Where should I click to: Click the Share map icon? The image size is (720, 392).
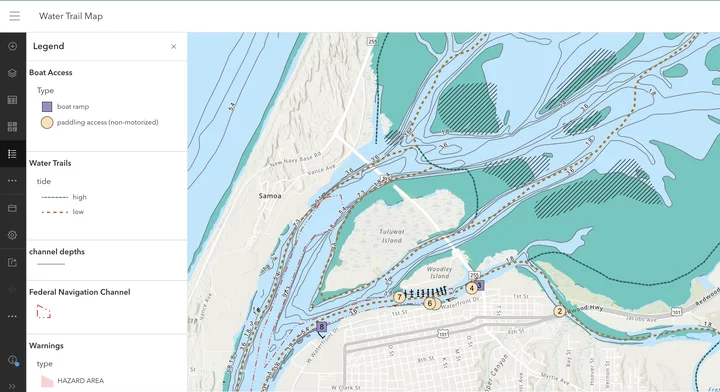click(x=12, y=263)
